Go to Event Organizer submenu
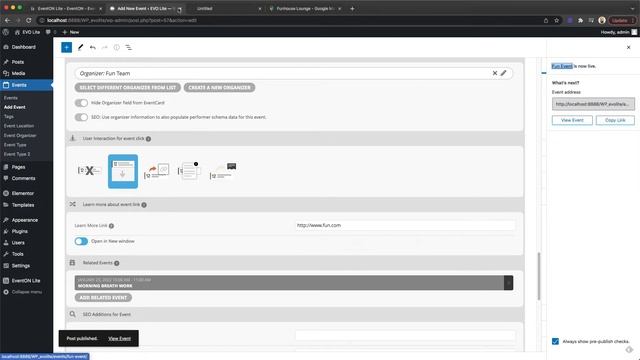 pyautogui.click(x=20, y=136)
